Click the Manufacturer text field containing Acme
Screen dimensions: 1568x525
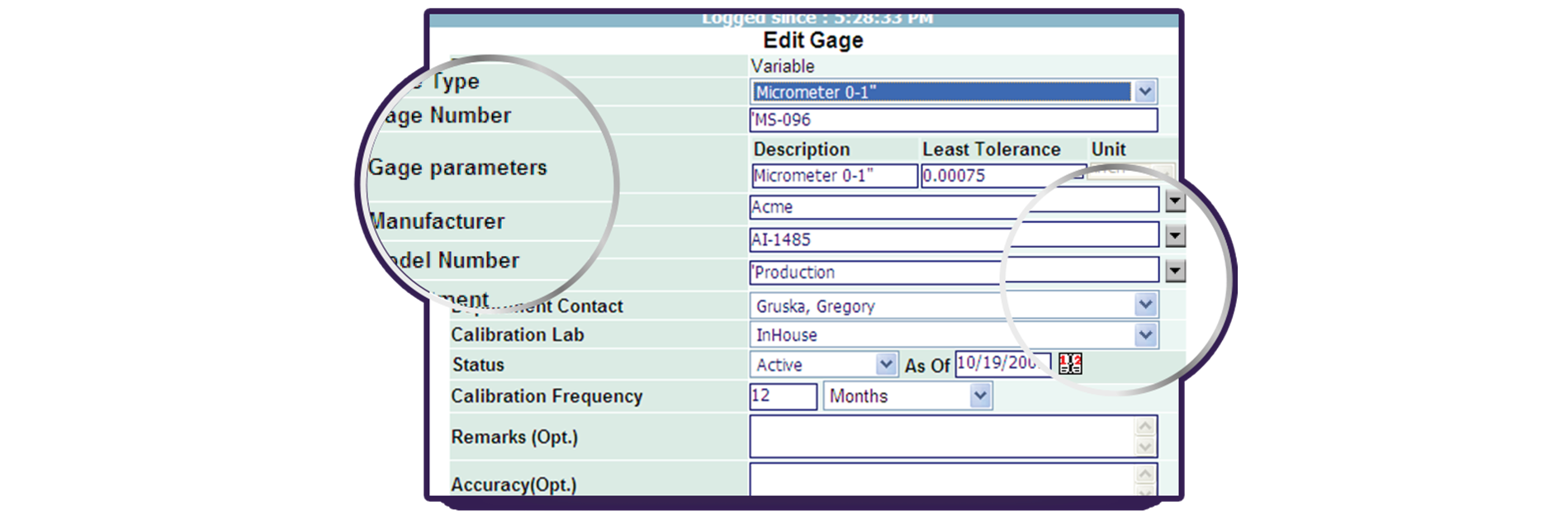point(952,207)
